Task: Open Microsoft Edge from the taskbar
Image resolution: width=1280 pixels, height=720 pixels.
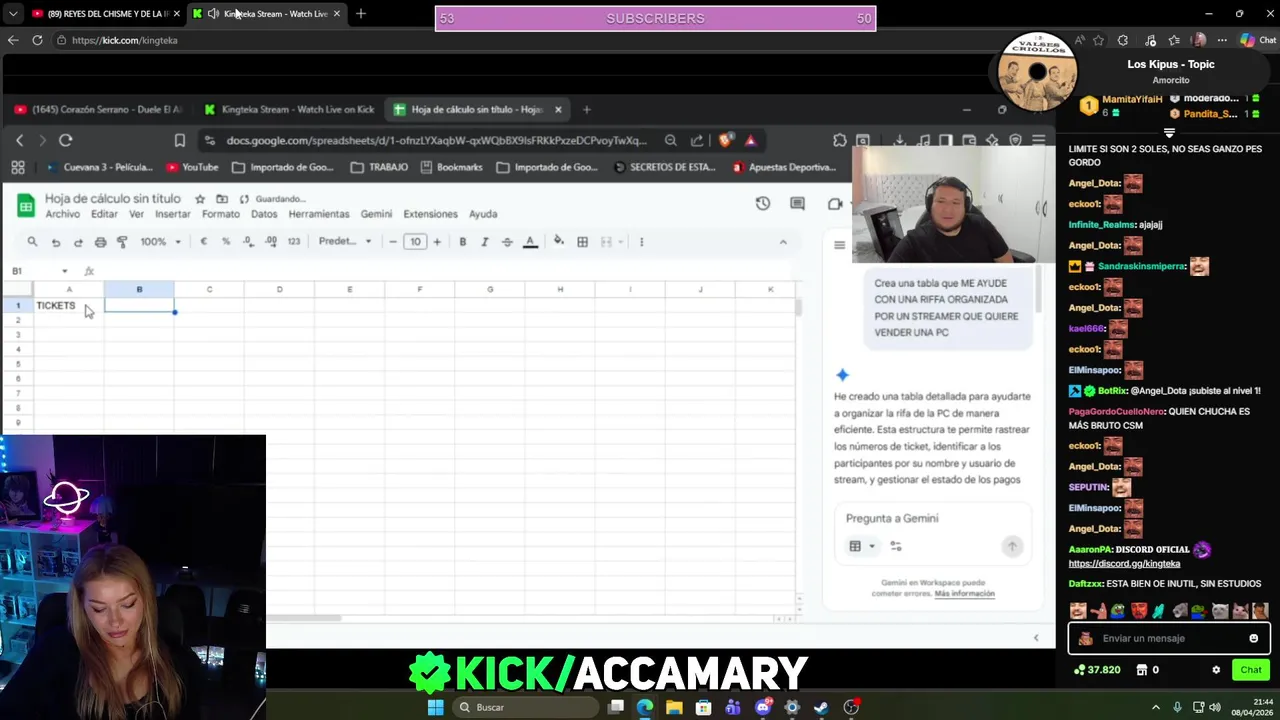Action: [x=645, y=707]
